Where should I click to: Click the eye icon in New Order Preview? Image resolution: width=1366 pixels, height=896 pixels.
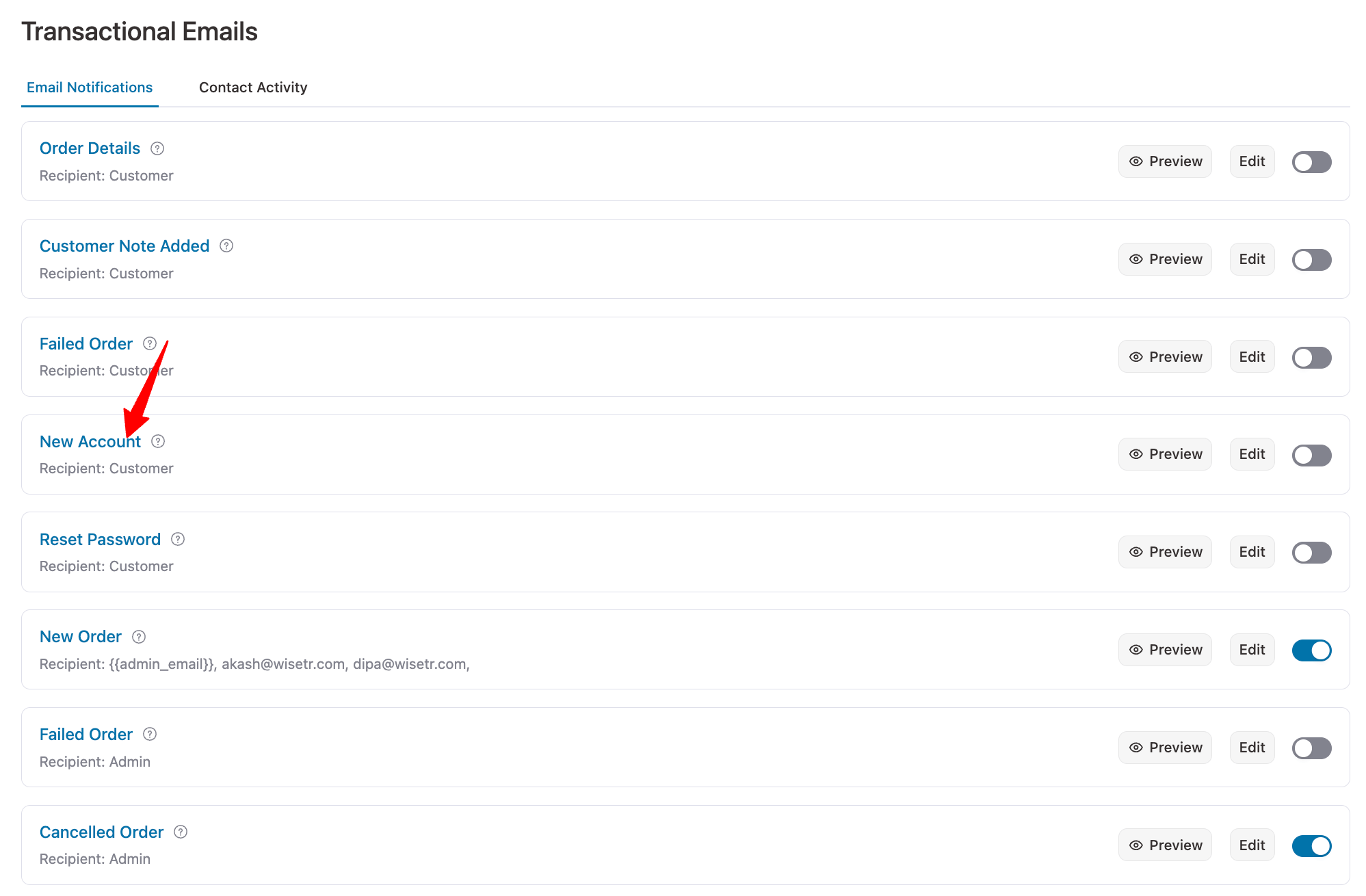click(1136, 650)
